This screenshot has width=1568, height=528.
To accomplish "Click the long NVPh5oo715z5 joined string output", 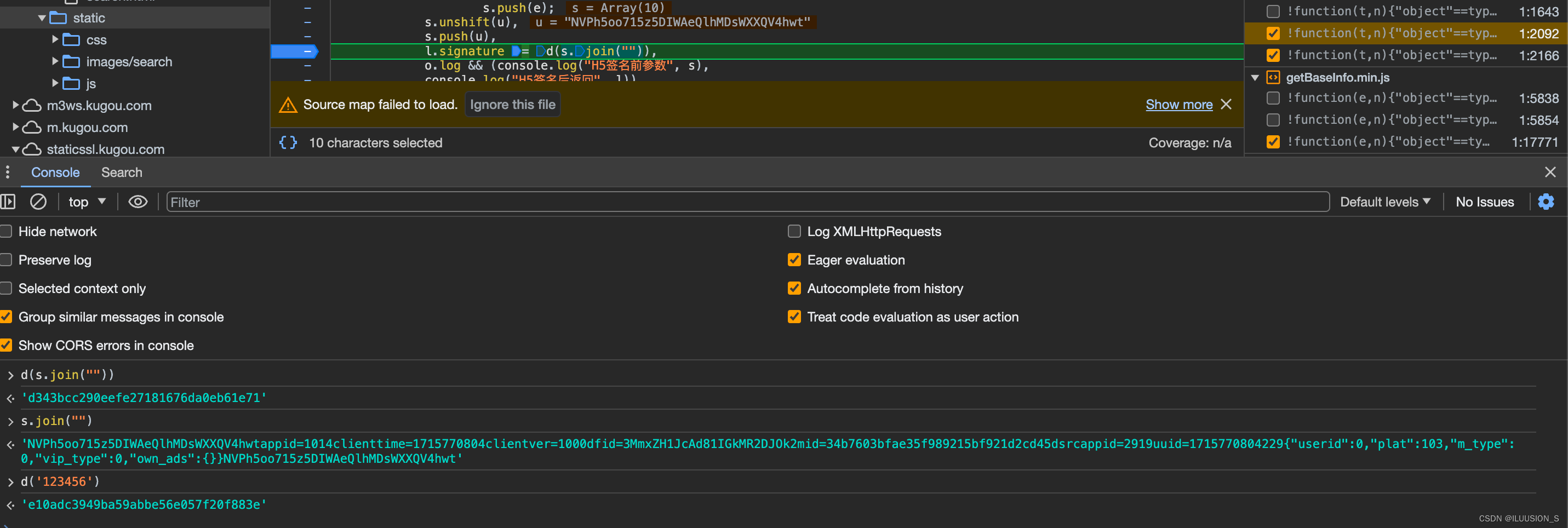I will click(x=767, y=451).
